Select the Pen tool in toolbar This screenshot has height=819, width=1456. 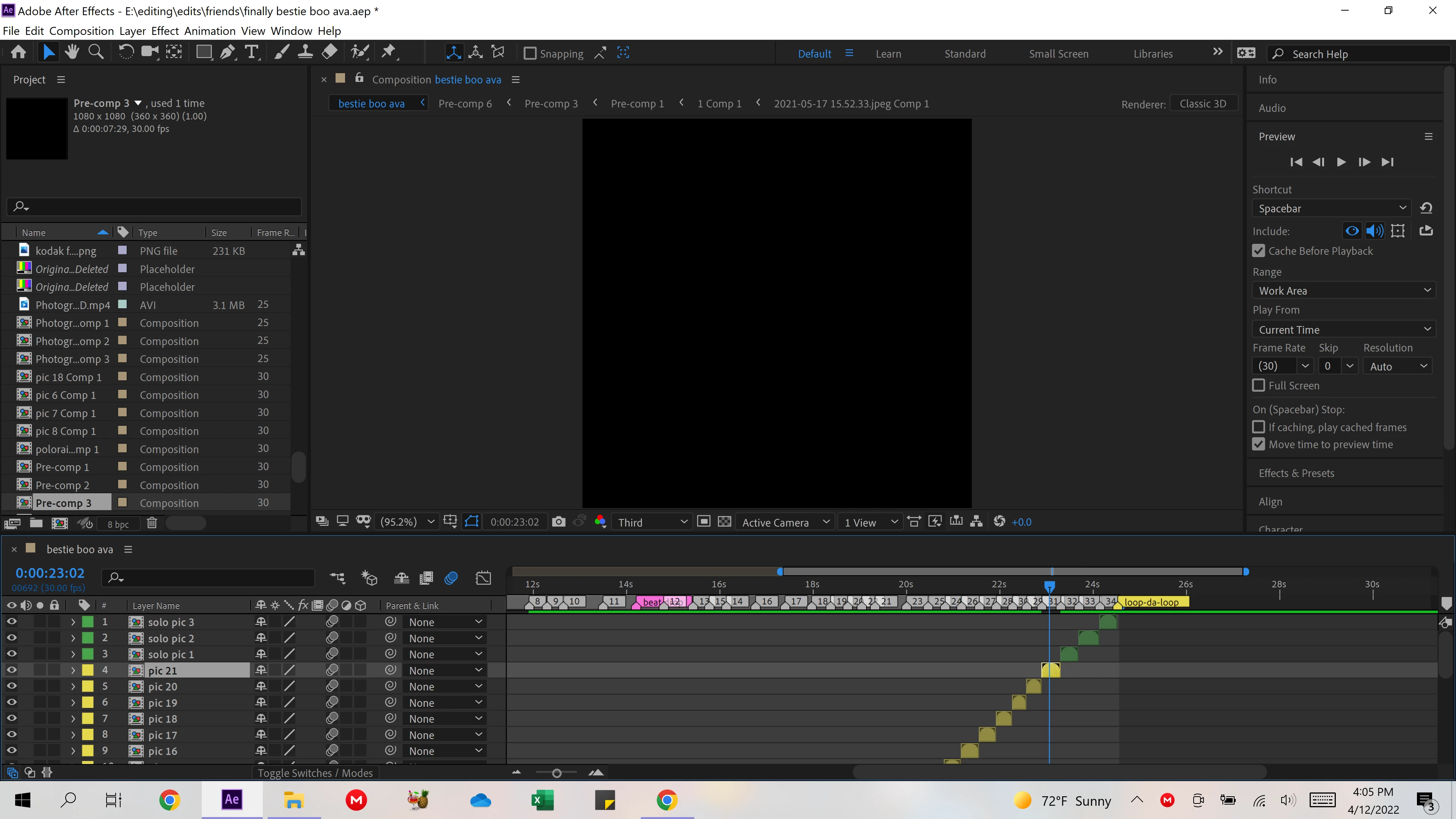tap(228, 53)
